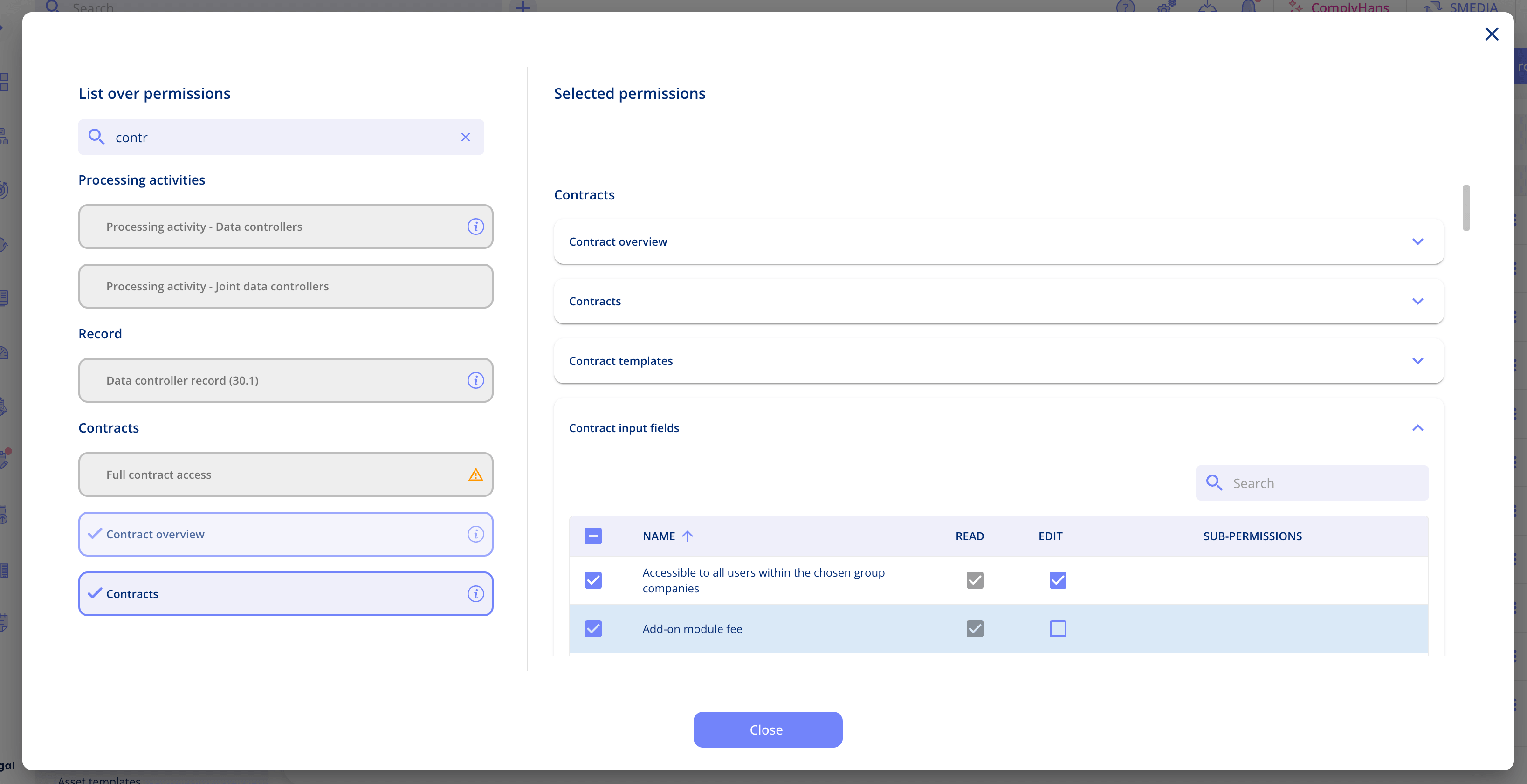Enable EDIT for Add-on module fee
Viewport: 1527px width, 784px height.
[1058, 628]
